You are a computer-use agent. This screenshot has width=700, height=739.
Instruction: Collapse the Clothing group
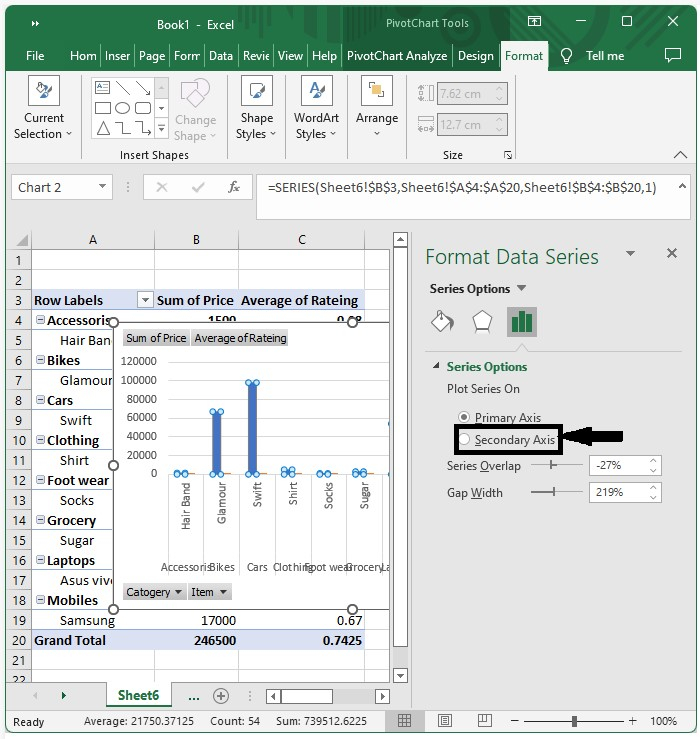[x=41, y=440]
